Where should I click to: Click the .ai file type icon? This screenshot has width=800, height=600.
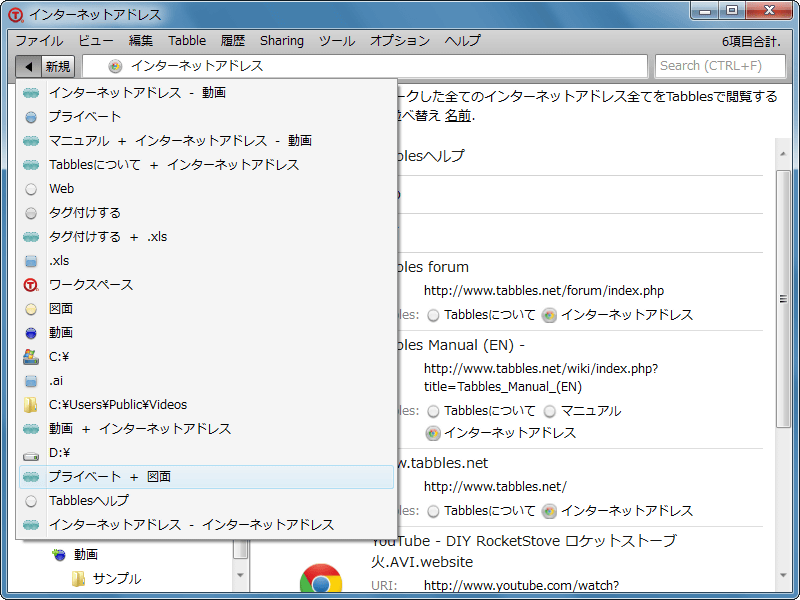coord(31,381)
